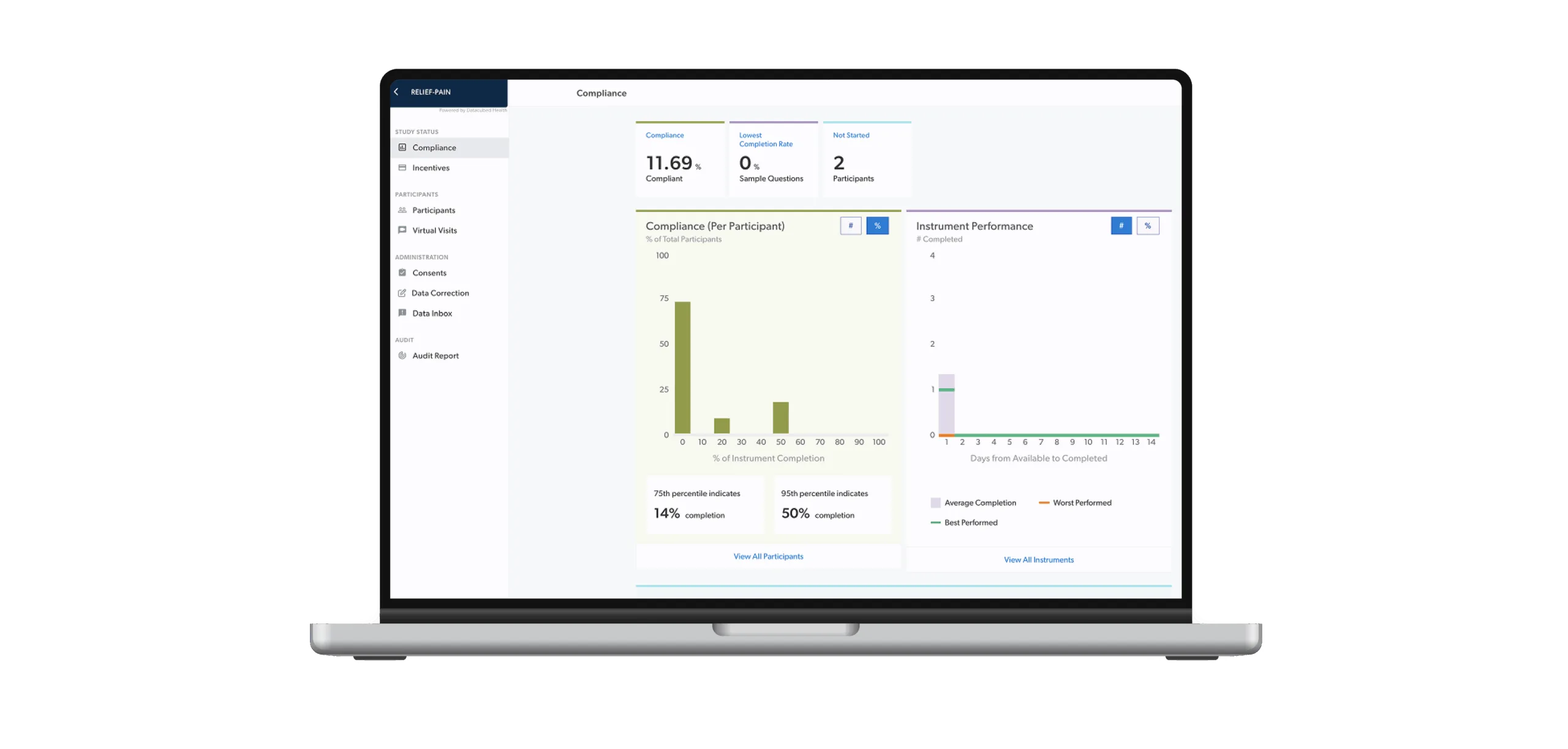Viewport: 1568px width, 749px height.
Task: Click the View All Instruments link
Action: click(x=1038, y=560)
